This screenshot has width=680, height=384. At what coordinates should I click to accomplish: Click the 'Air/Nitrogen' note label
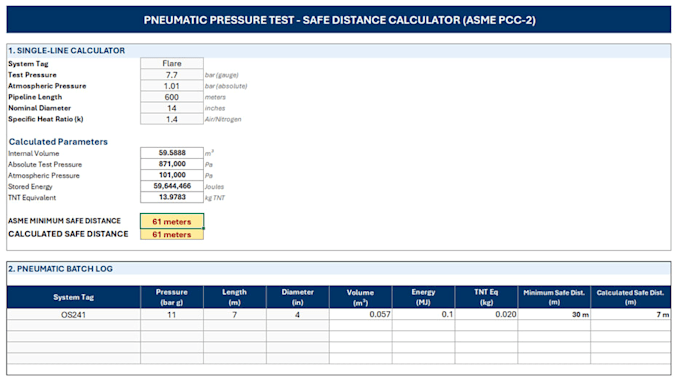(223, 119)
